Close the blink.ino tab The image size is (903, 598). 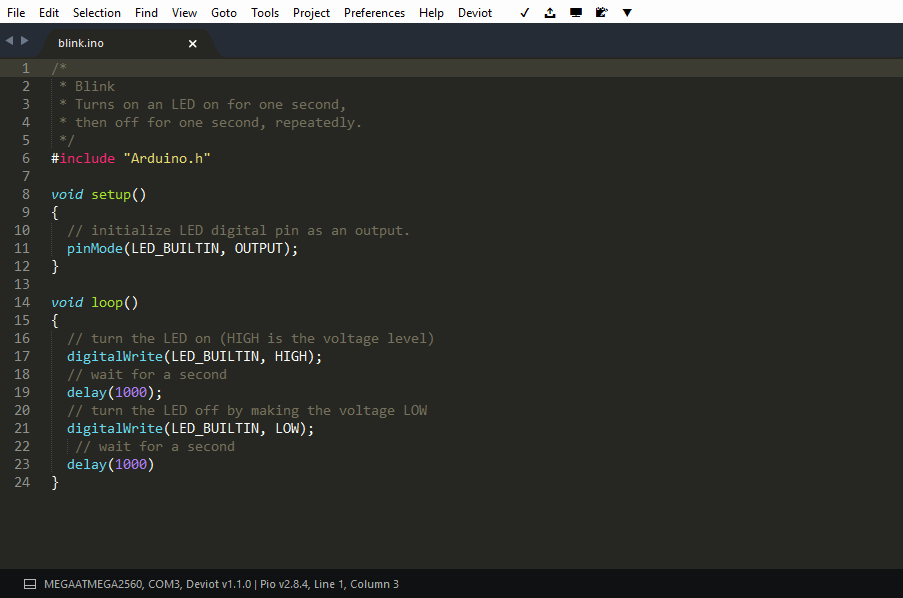pyautogui.click(x=193, y=44)
